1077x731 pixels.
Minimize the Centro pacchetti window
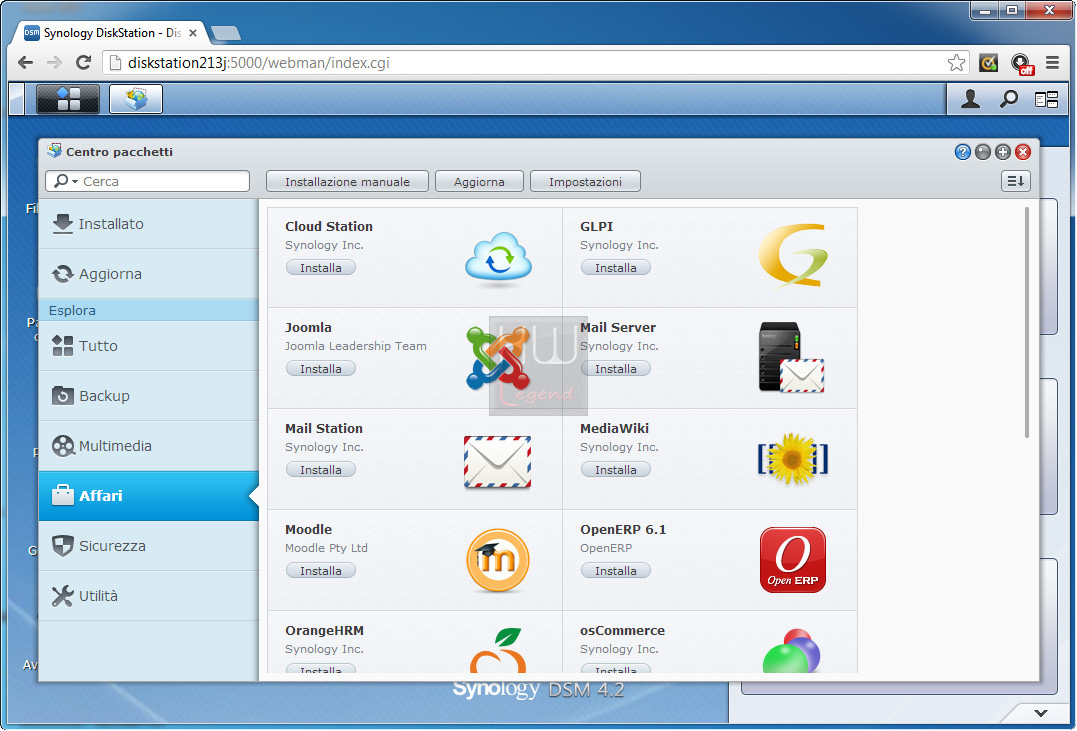pos(983,152)
